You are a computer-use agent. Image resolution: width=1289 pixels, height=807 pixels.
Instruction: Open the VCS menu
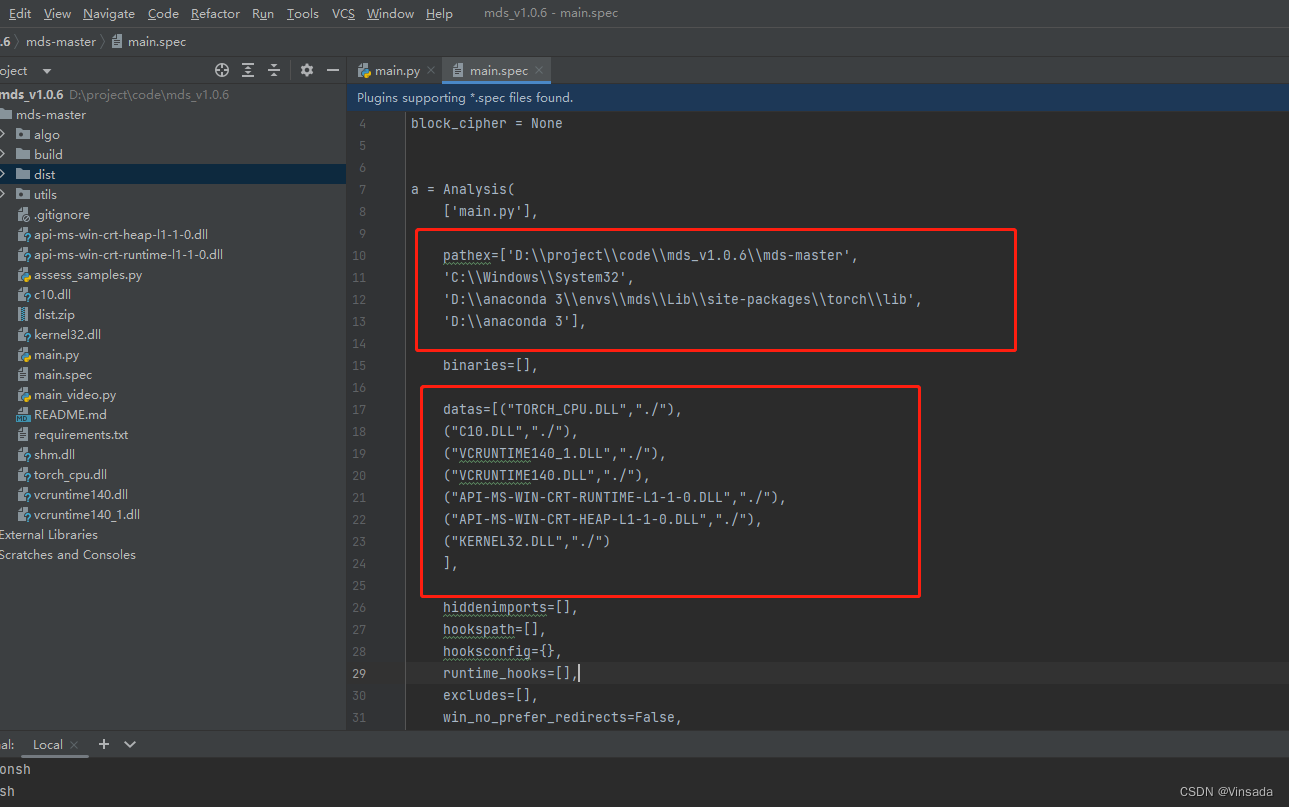pyautogui.click(x=343, y=13)
